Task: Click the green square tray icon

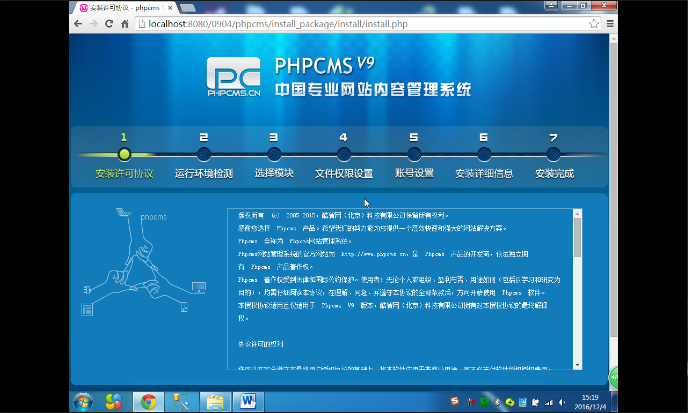Action: tap(484, 402)
